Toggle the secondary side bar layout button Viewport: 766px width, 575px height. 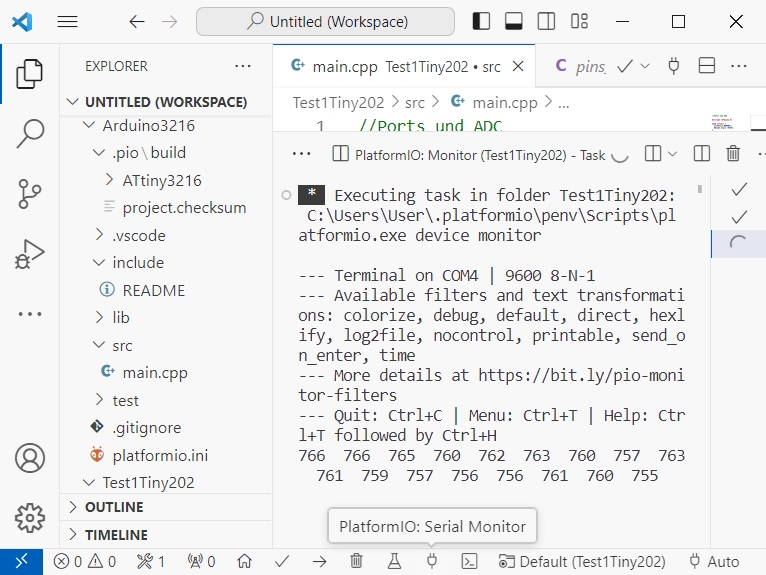click(545, 21)
